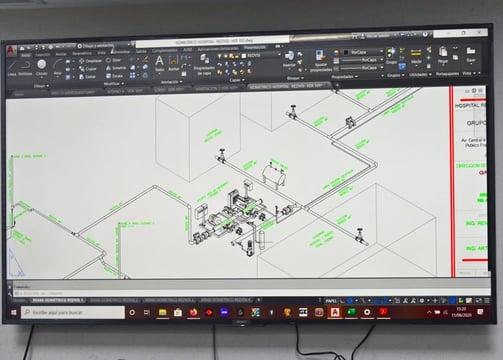Open the Inicio ribbon tab
The height and width of the screenshot is (360, 503).
pyautogui.click(x=25, y=55)
